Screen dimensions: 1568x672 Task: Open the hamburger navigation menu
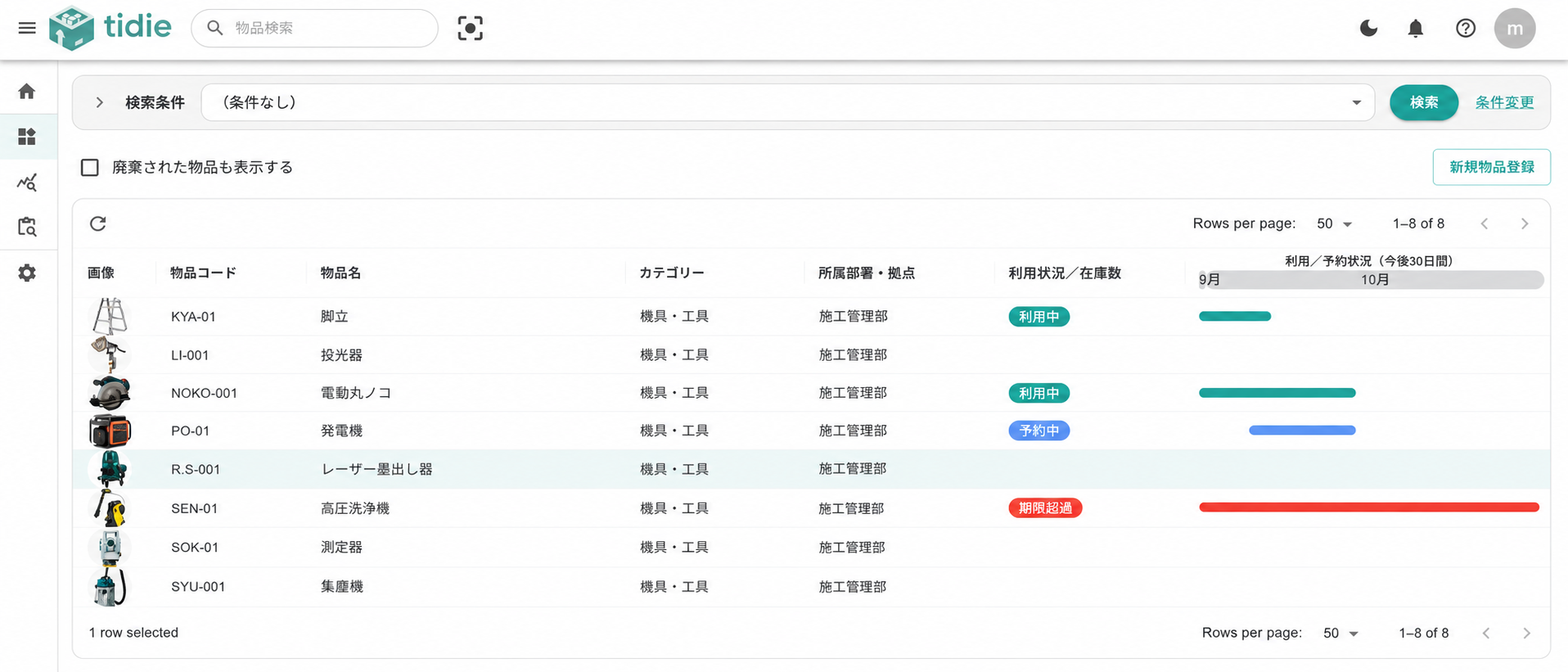pyautogui.click(x=27, y=28)
